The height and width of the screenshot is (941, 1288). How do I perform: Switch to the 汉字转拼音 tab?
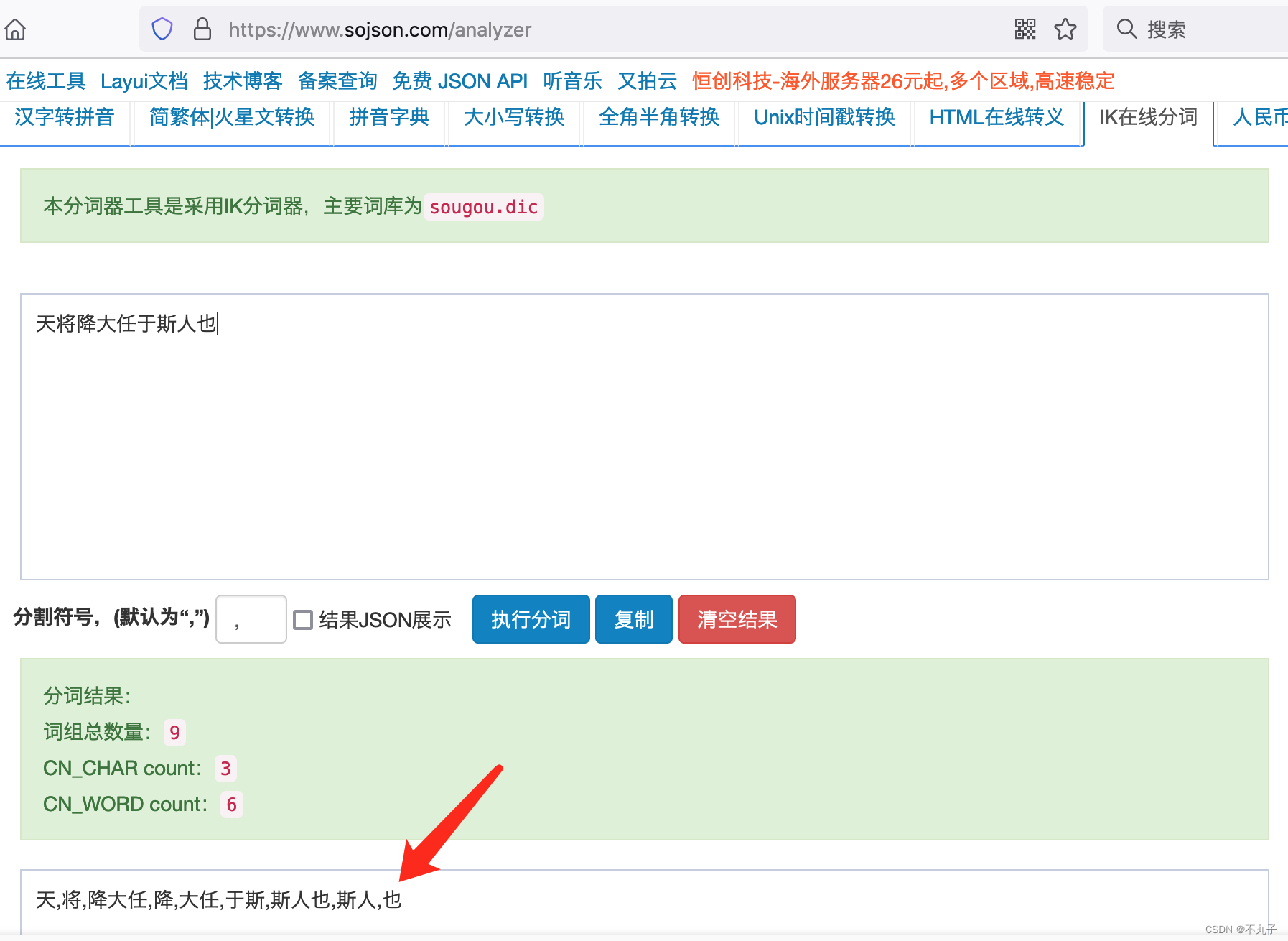65,118
